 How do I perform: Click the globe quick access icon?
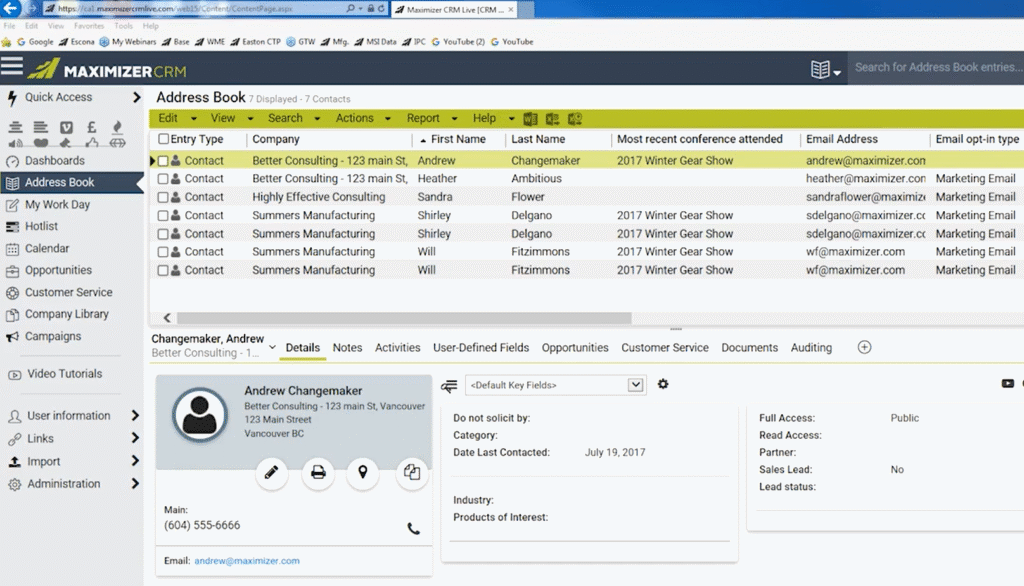117,142
